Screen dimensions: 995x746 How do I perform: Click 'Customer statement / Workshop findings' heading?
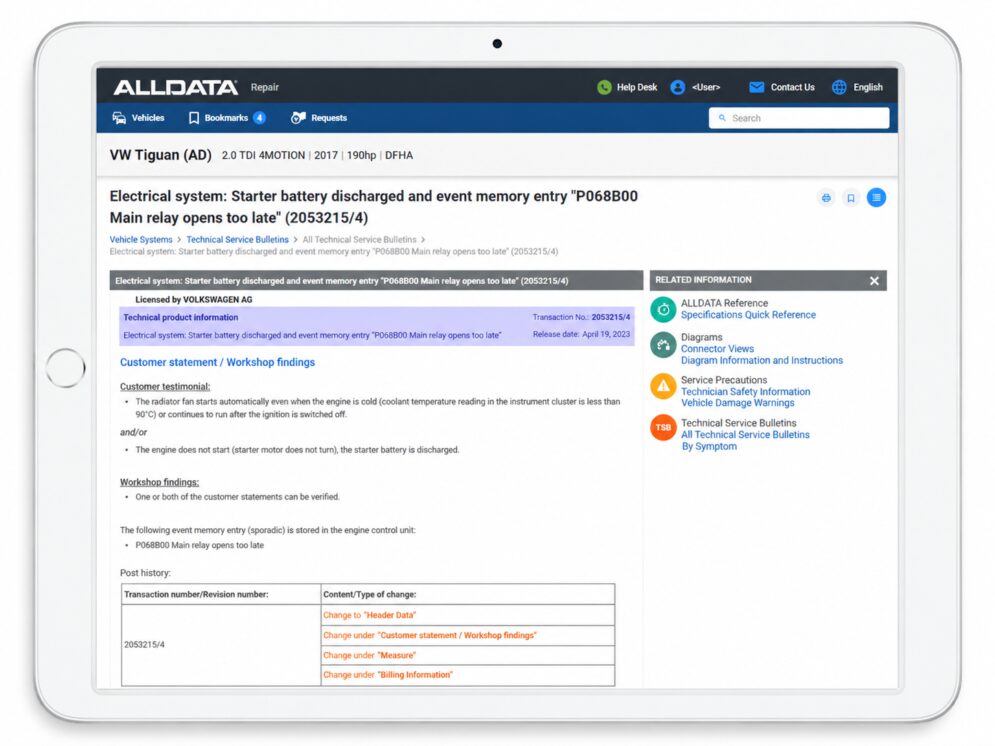point(218,362)
